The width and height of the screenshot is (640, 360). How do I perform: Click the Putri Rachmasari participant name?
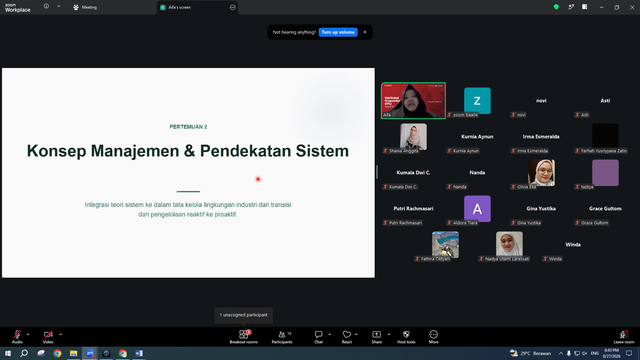tap(413, 209)
